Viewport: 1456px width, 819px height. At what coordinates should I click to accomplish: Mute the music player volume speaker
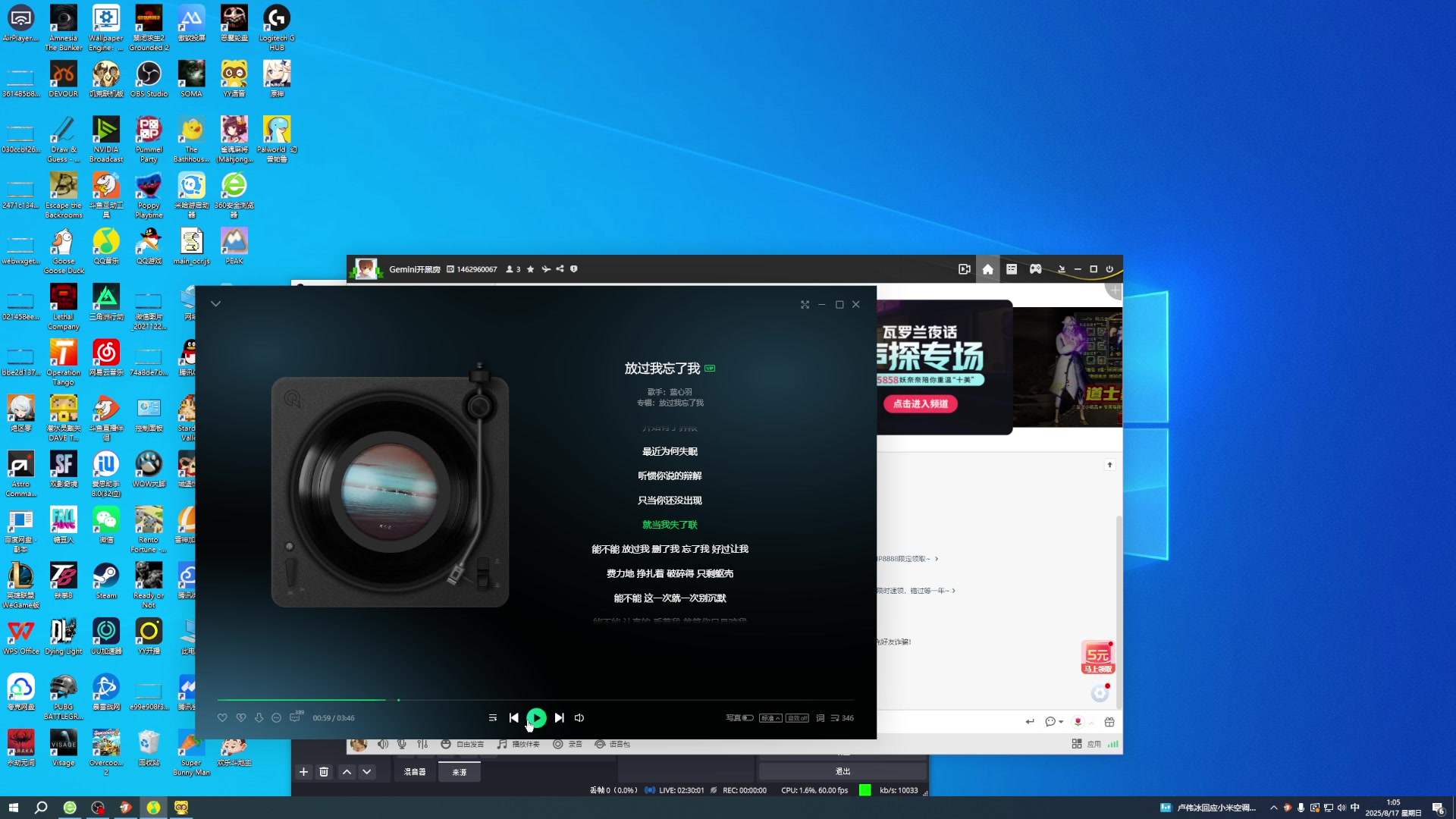pos(579,717)
